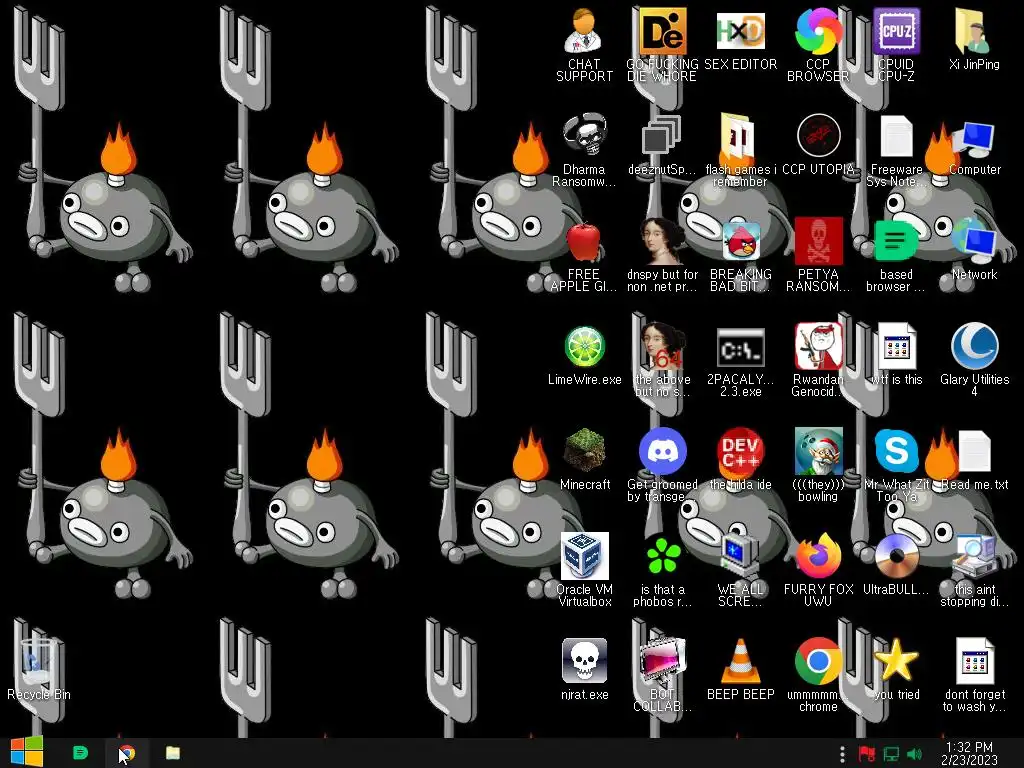Open the LimeWire.exe icon
This screenshot has width=1024, height=768.
point(584,347)
